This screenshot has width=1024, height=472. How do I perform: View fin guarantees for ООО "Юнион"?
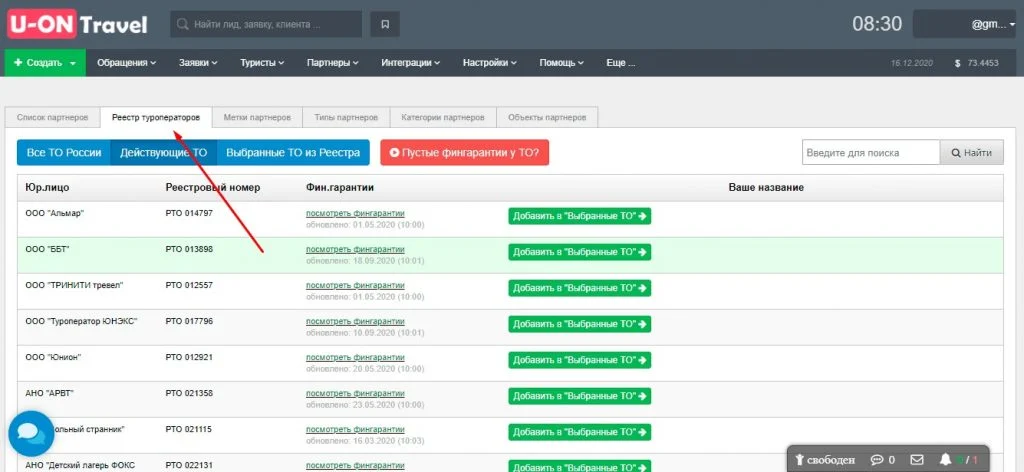click(x=355, y=357)
